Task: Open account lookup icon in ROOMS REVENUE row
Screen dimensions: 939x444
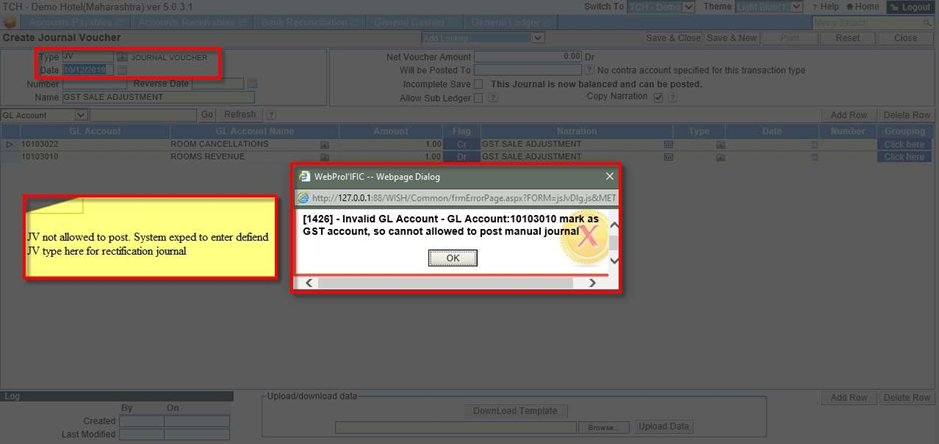Action: (325, 157)
